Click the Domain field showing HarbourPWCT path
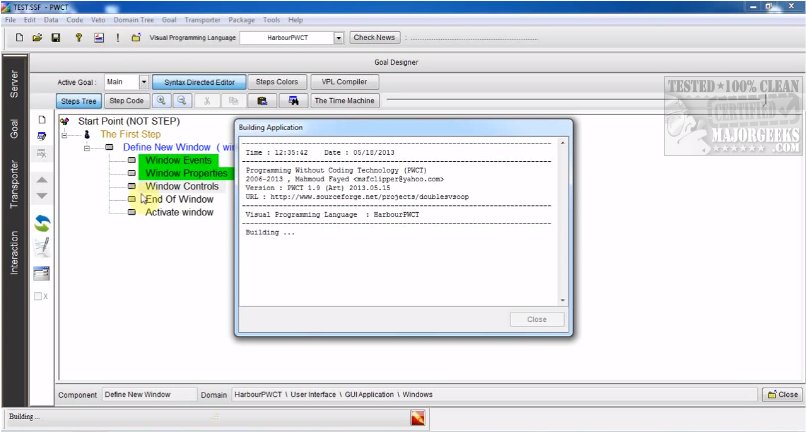This screenshot has width=806, height=432. [496, 394]
